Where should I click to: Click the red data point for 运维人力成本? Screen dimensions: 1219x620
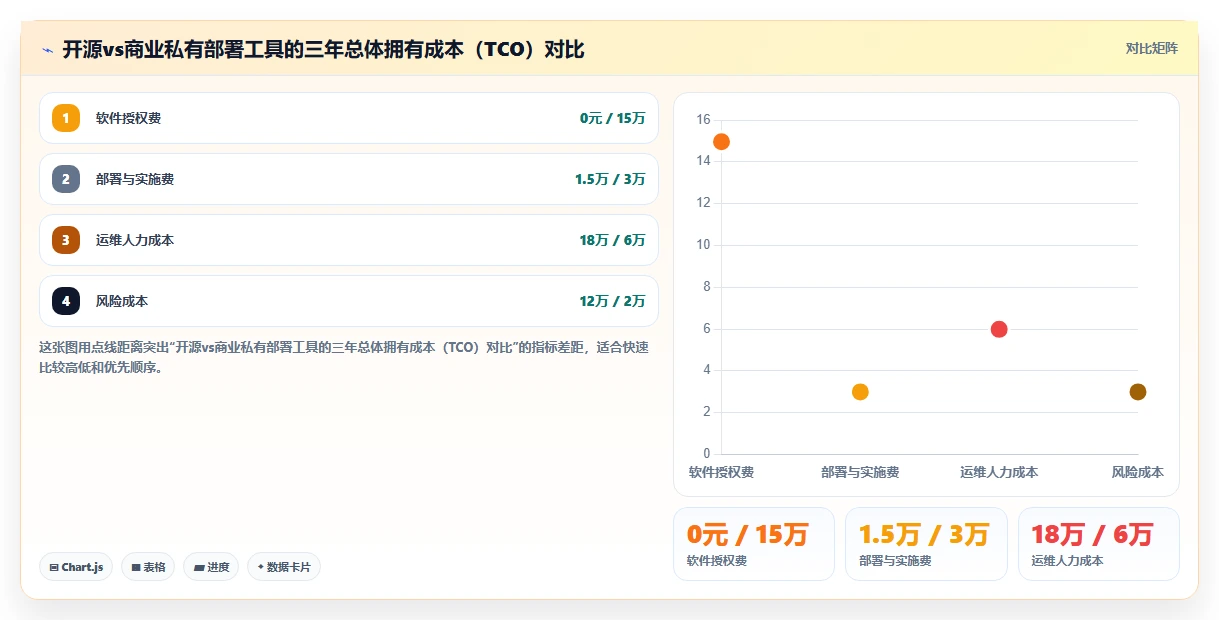tap(999, 329)
